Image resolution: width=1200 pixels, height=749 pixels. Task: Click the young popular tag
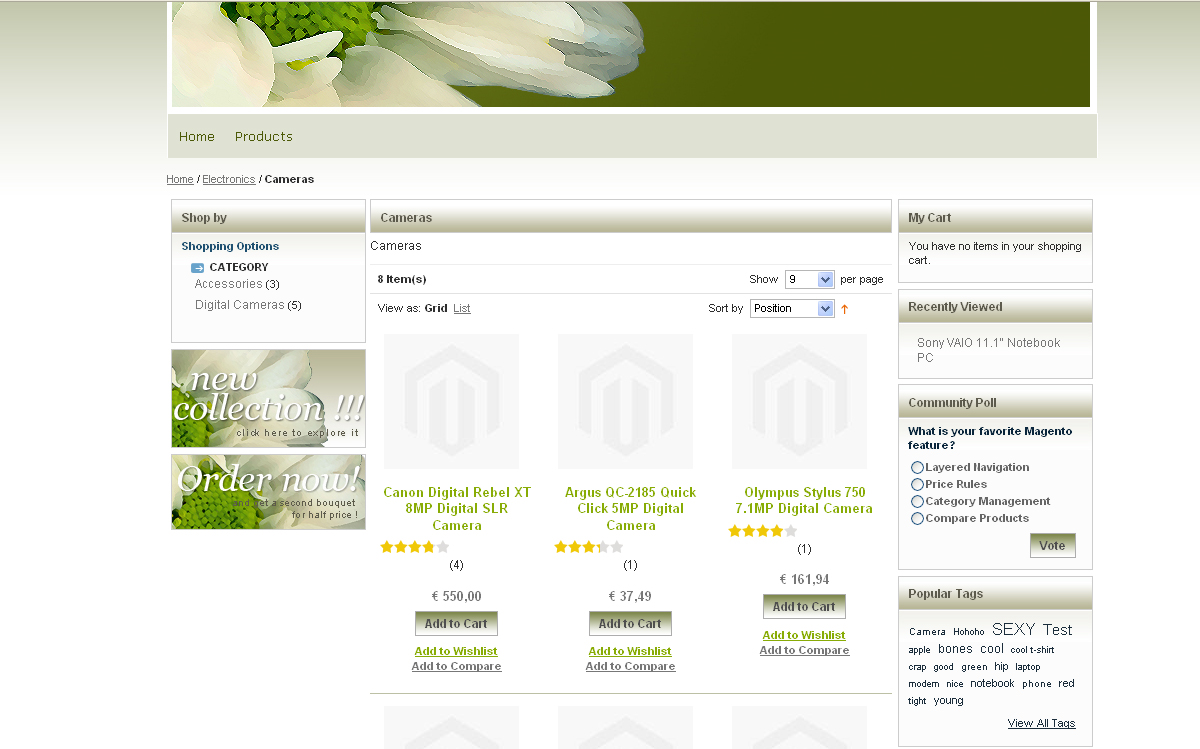pyautogui.click(x=948, y=701)
